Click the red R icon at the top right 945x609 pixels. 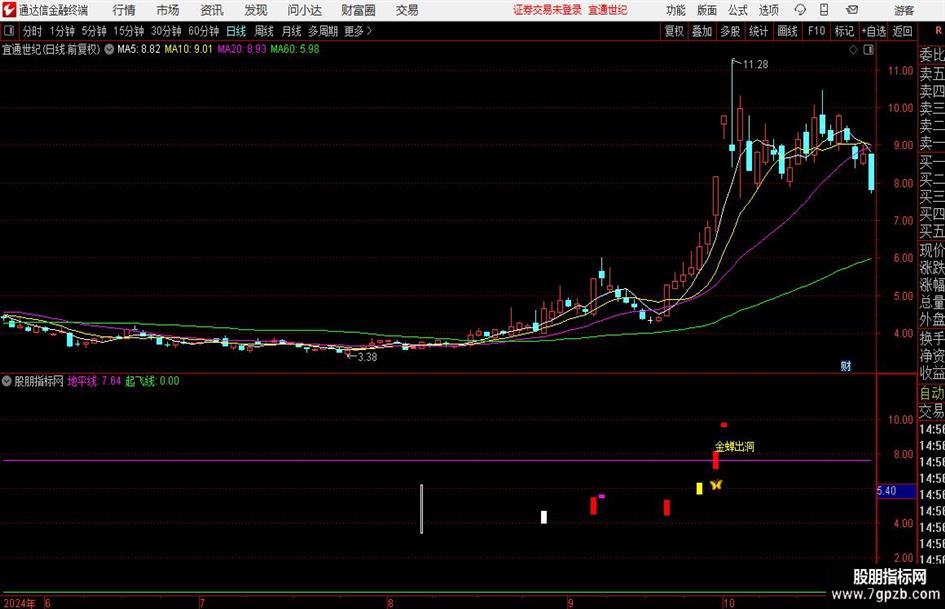click(x=938, y=31)
